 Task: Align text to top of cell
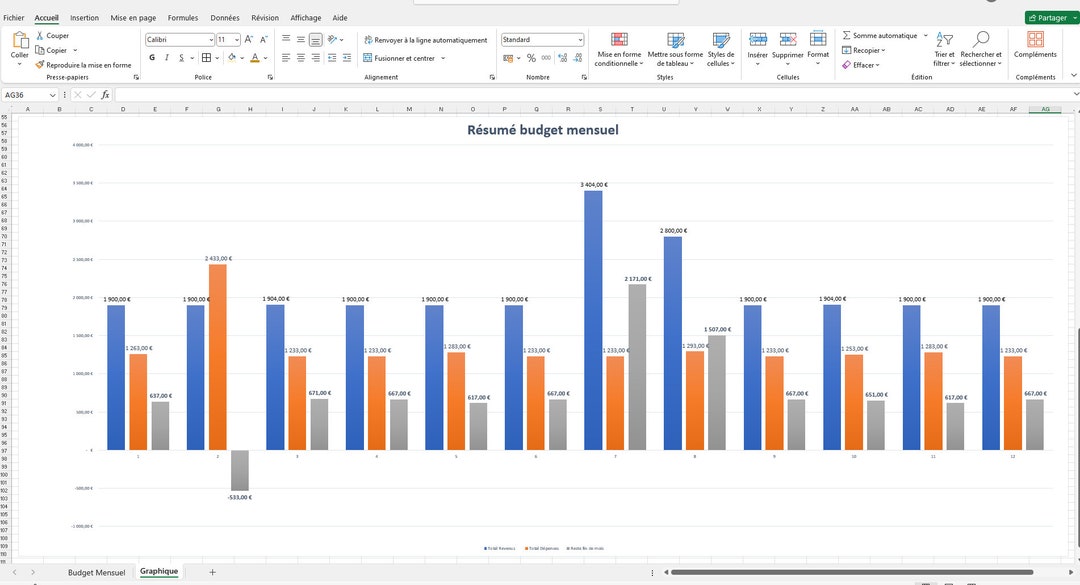[x=286, y=39]
